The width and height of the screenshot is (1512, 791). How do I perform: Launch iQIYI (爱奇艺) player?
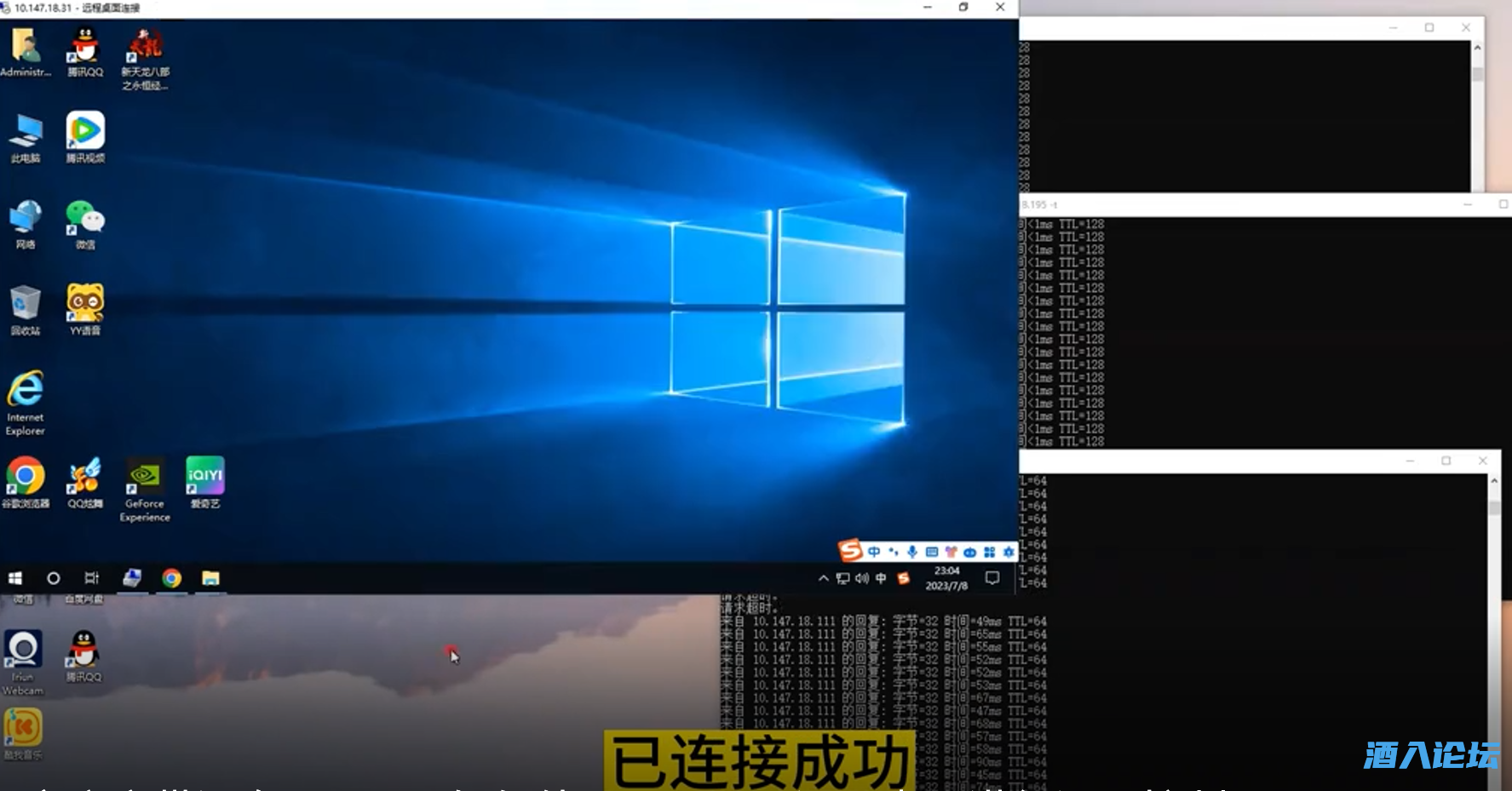click(204, 477)
